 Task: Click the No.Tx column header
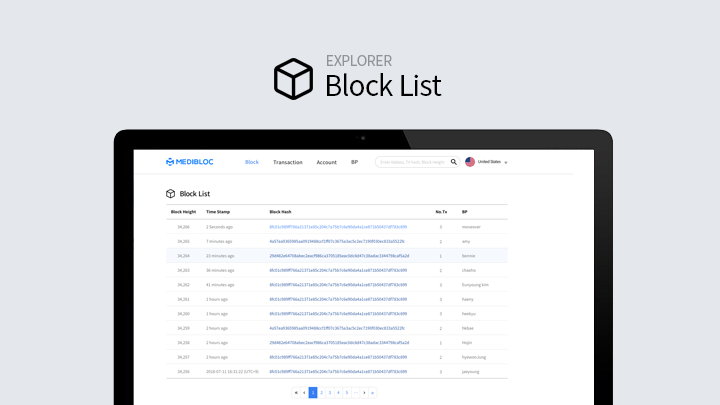(441, 212)
